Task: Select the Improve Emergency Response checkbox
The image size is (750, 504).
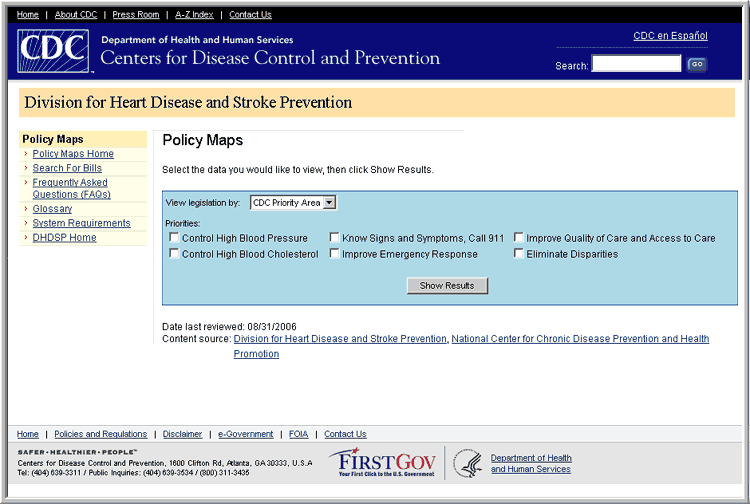Action: (x=335, y=254)
